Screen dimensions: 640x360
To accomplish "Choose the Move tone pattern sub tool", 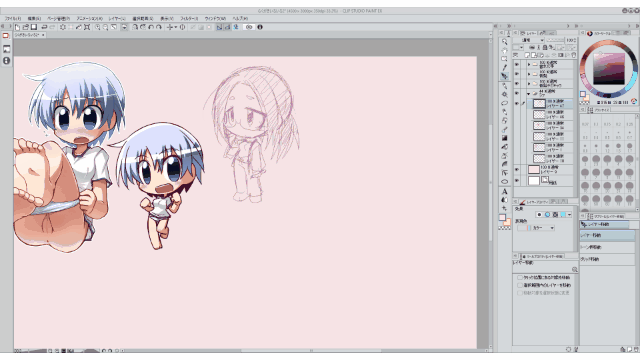I will [607, 247].
